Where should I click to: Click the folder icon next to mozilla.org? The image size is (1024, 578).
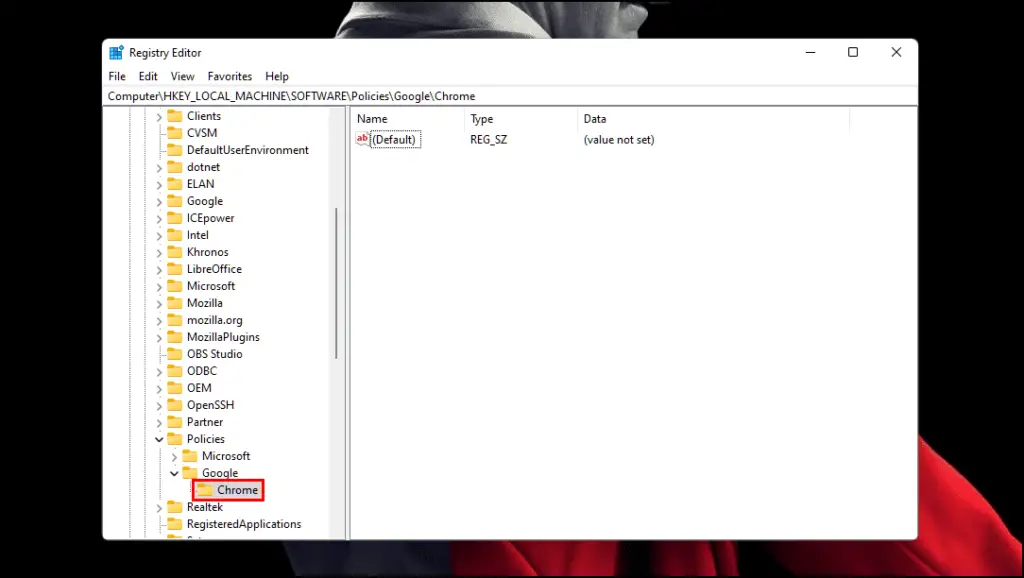174,320
